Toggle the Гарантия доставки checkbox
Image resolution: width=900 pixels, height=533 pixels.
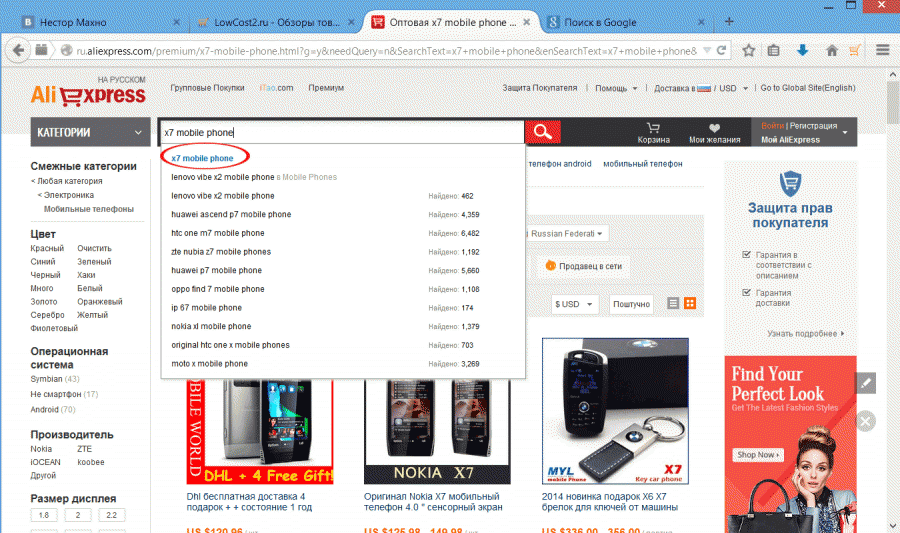[x=746, y=292]
